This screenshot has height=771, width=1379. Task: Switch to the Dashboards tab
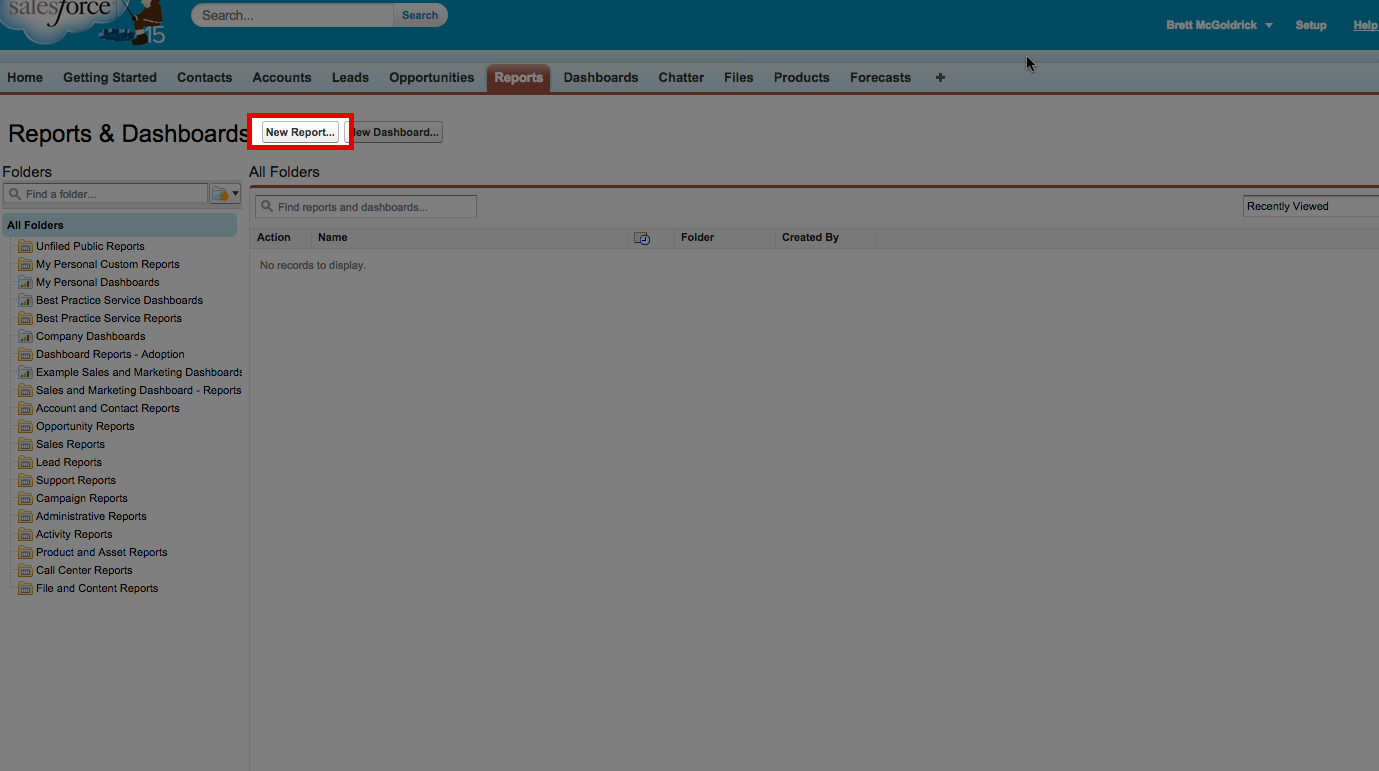pos(601,77)
